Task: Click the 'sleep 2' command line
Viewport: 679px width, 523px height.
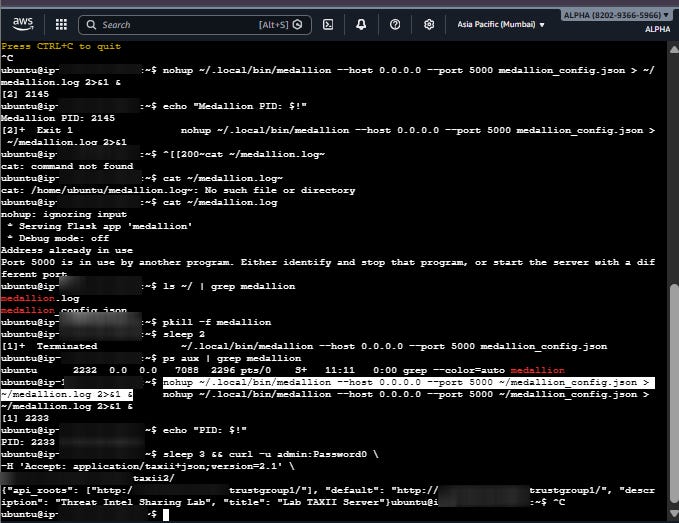Action: pos(184,334)
